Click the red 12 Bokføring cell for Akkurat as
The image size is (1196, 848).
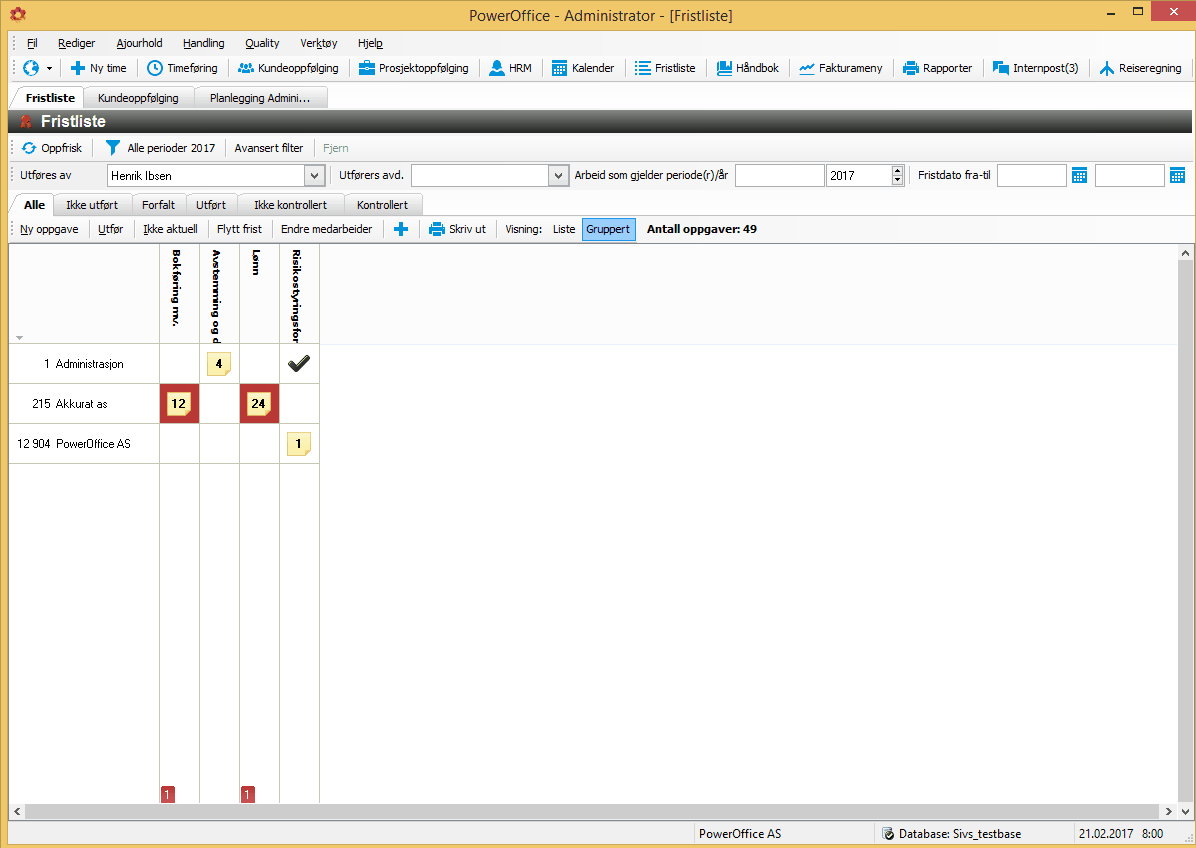point(179,403)
